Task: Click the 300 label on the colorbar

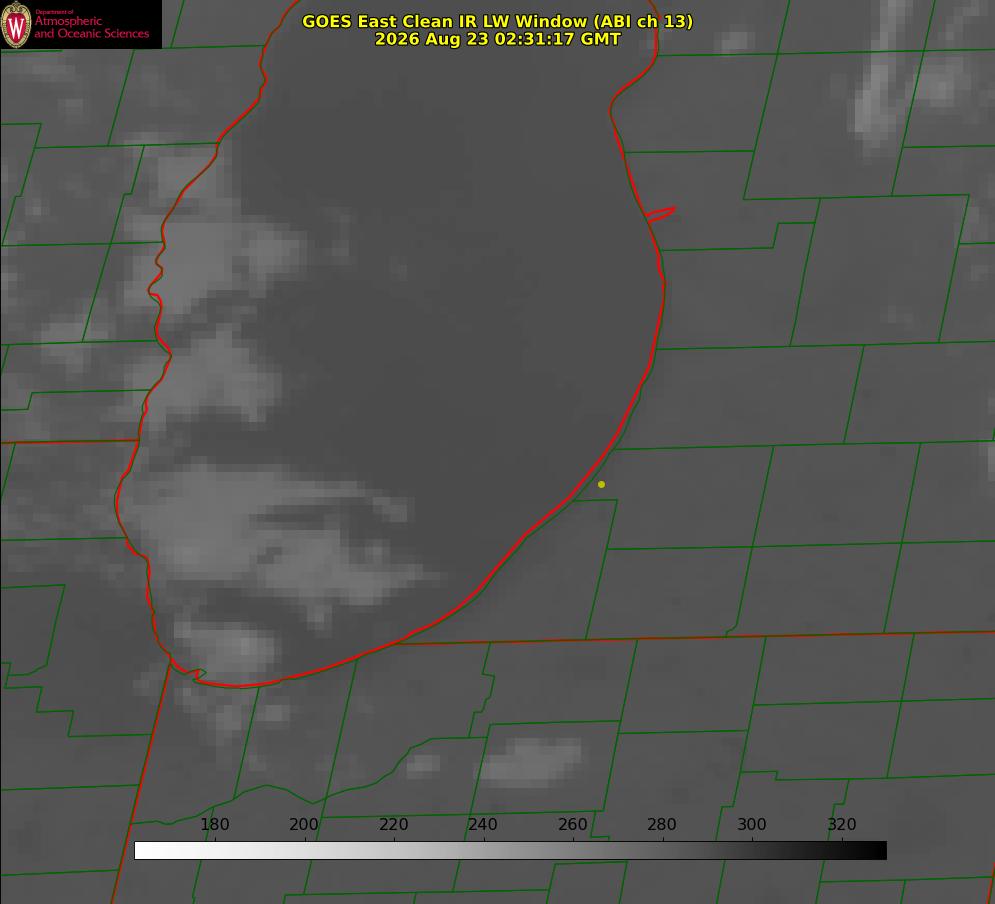Action: 752,824
